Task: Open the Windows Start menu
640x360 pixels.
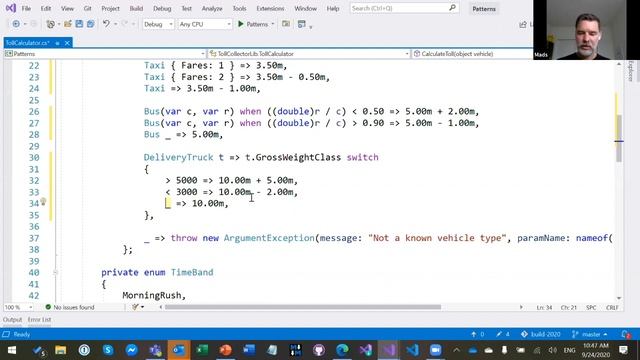Action: (x=12, y=350)
